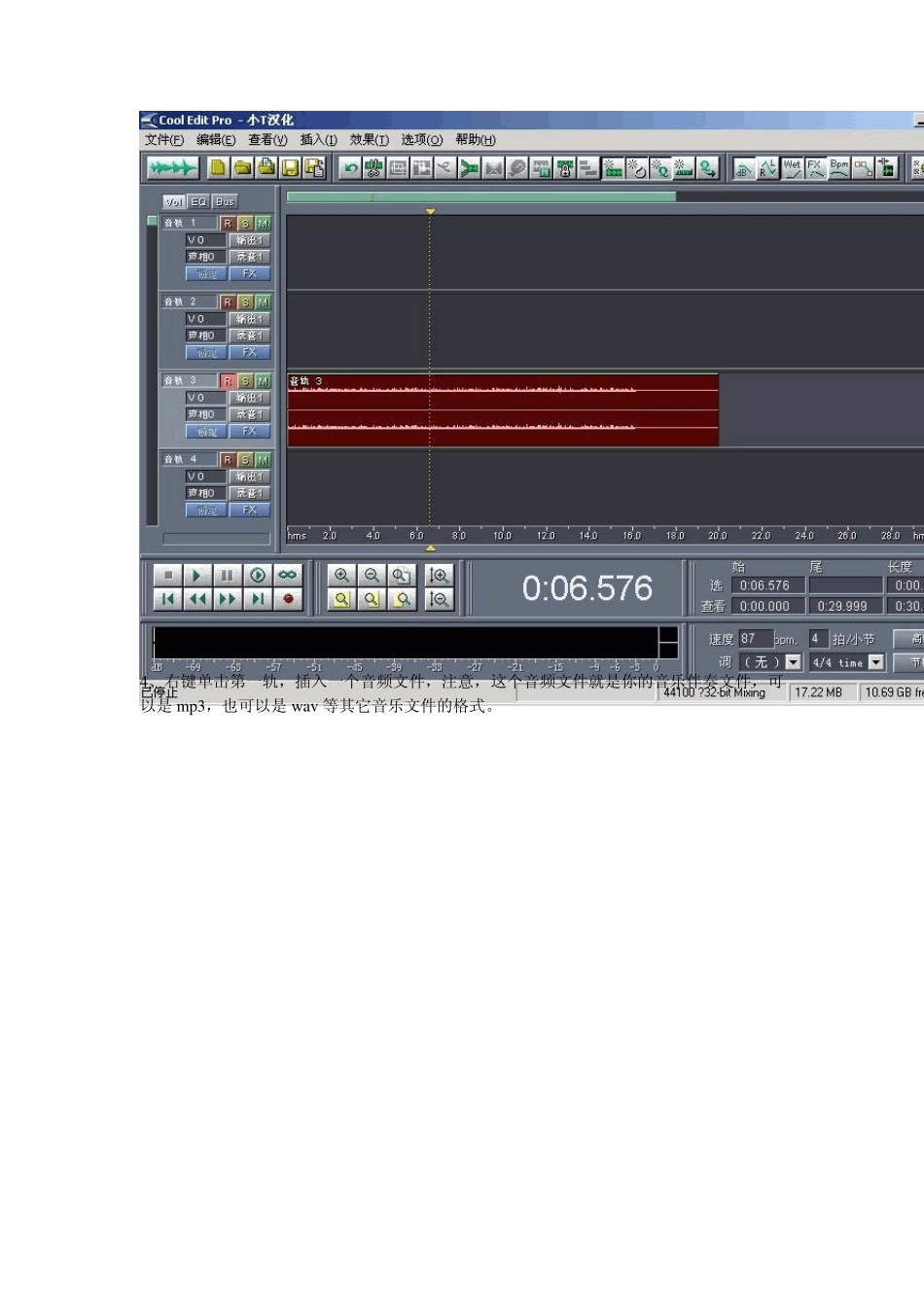Switch to Vol tab
Viewport: 924px width, 1307px height.
click(x=174, y=201)
